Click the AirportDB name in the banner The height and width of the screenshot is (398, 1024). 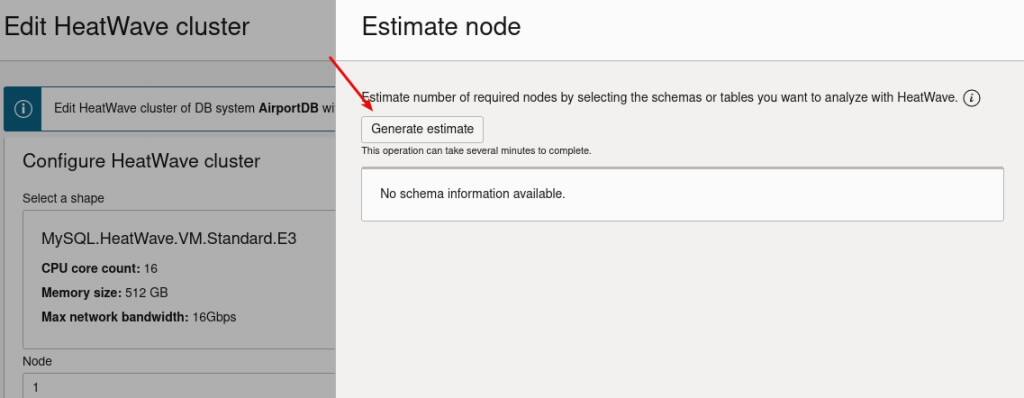[289, 108]
